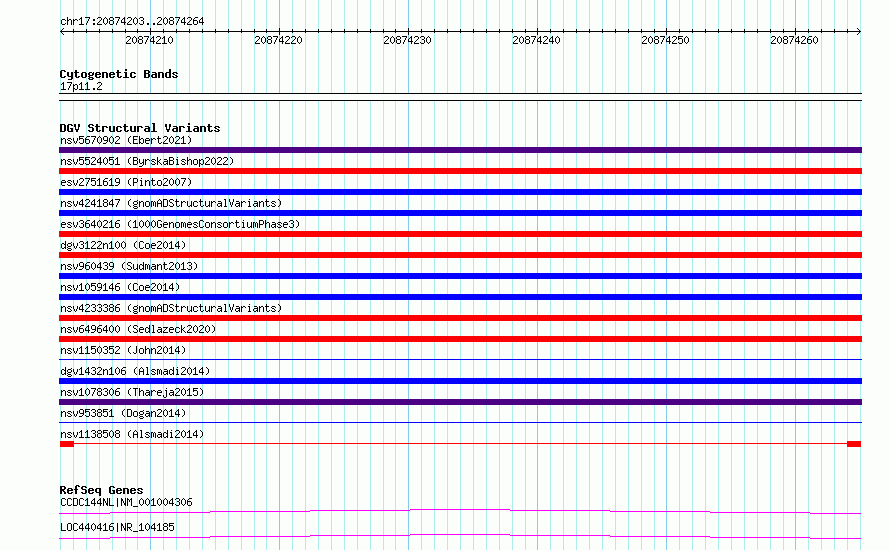890x550 pixels.
Task: Click the 20874230 ruler position mark
Action: point(408,40)
